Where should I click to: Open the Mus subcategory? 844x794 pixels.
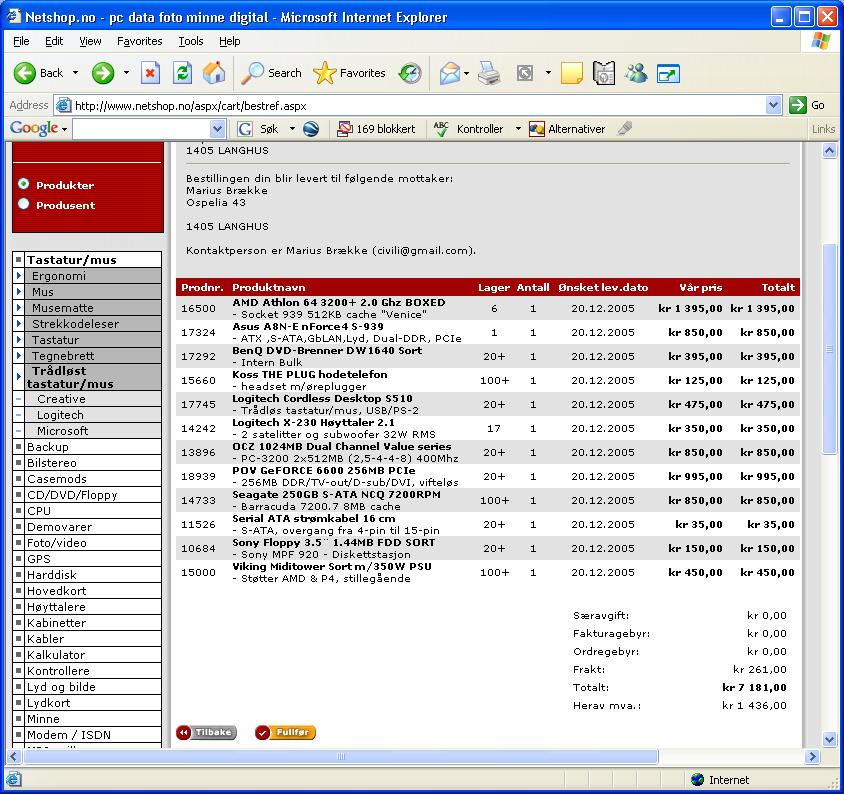[43, 292]
